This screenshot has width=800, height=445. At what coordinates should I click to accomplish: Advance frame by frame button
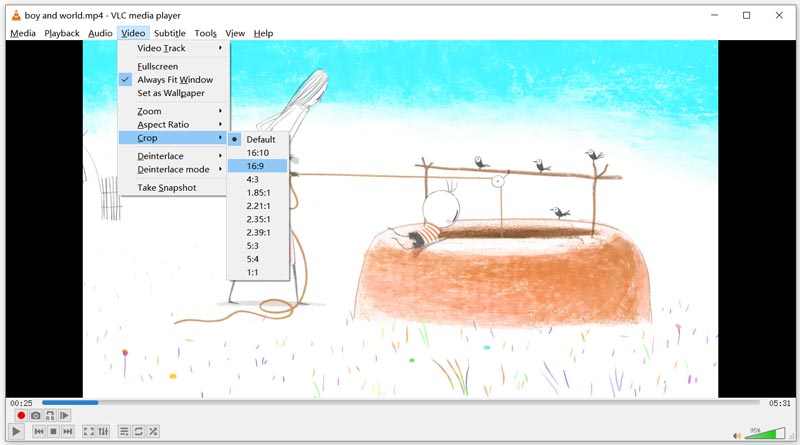click(x=64, y=415)
